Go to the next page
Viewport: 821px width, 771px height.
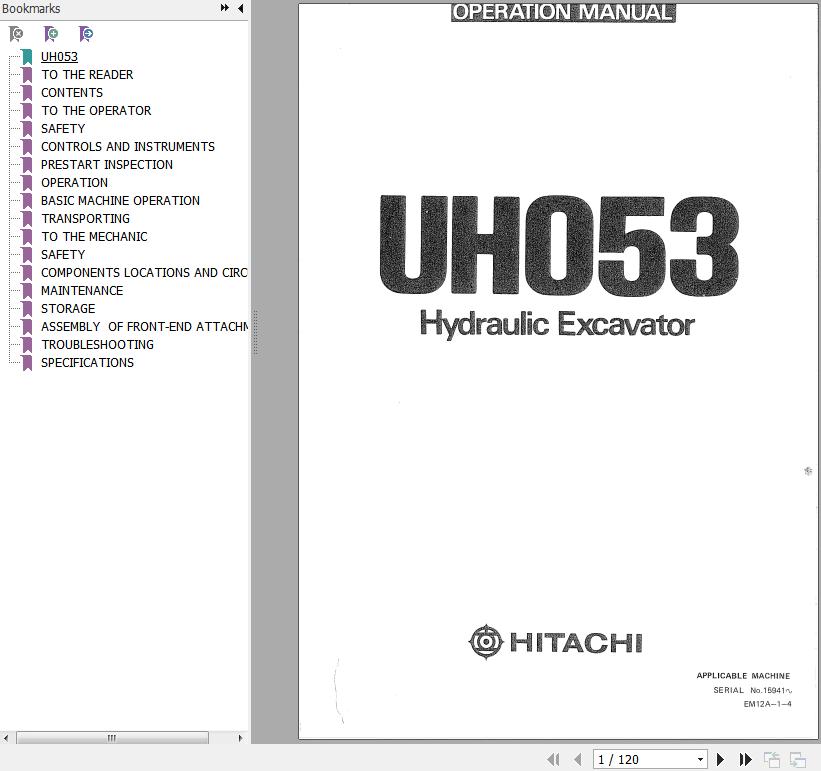[x=720, y=759]
